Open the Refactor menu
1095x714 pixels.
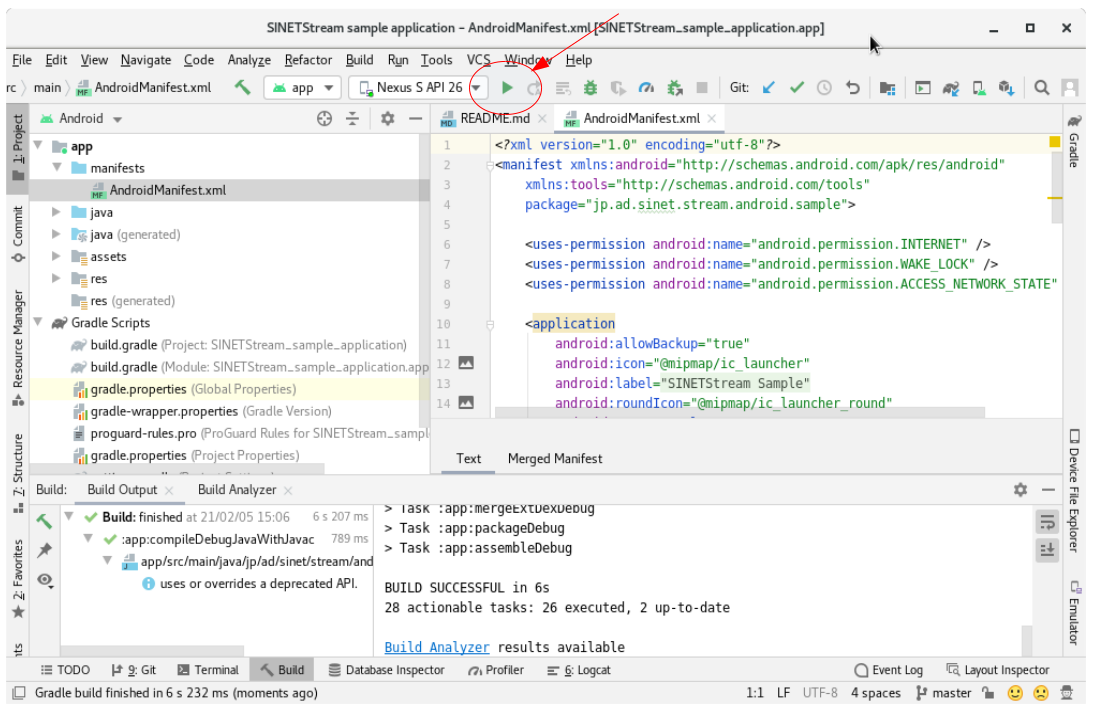(308, 60)
